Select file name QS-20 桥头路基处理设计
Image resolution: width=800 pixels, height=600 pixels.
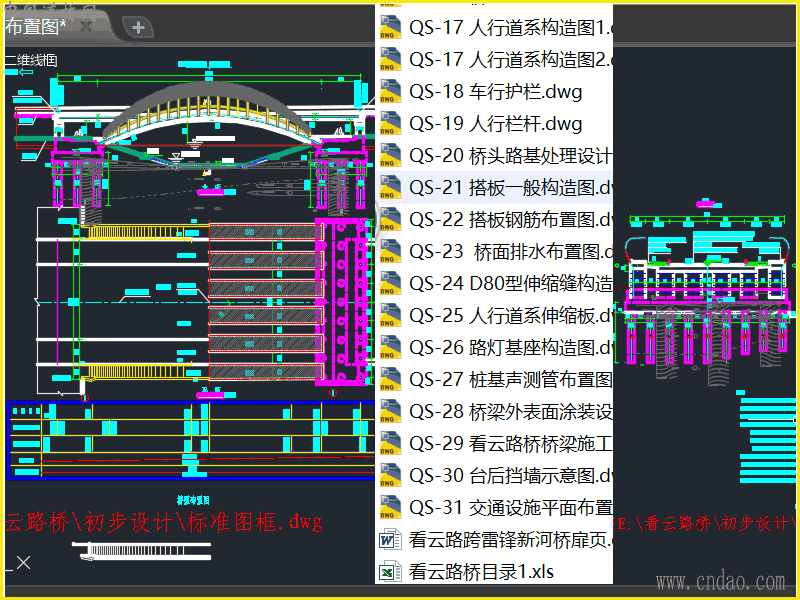511,156
